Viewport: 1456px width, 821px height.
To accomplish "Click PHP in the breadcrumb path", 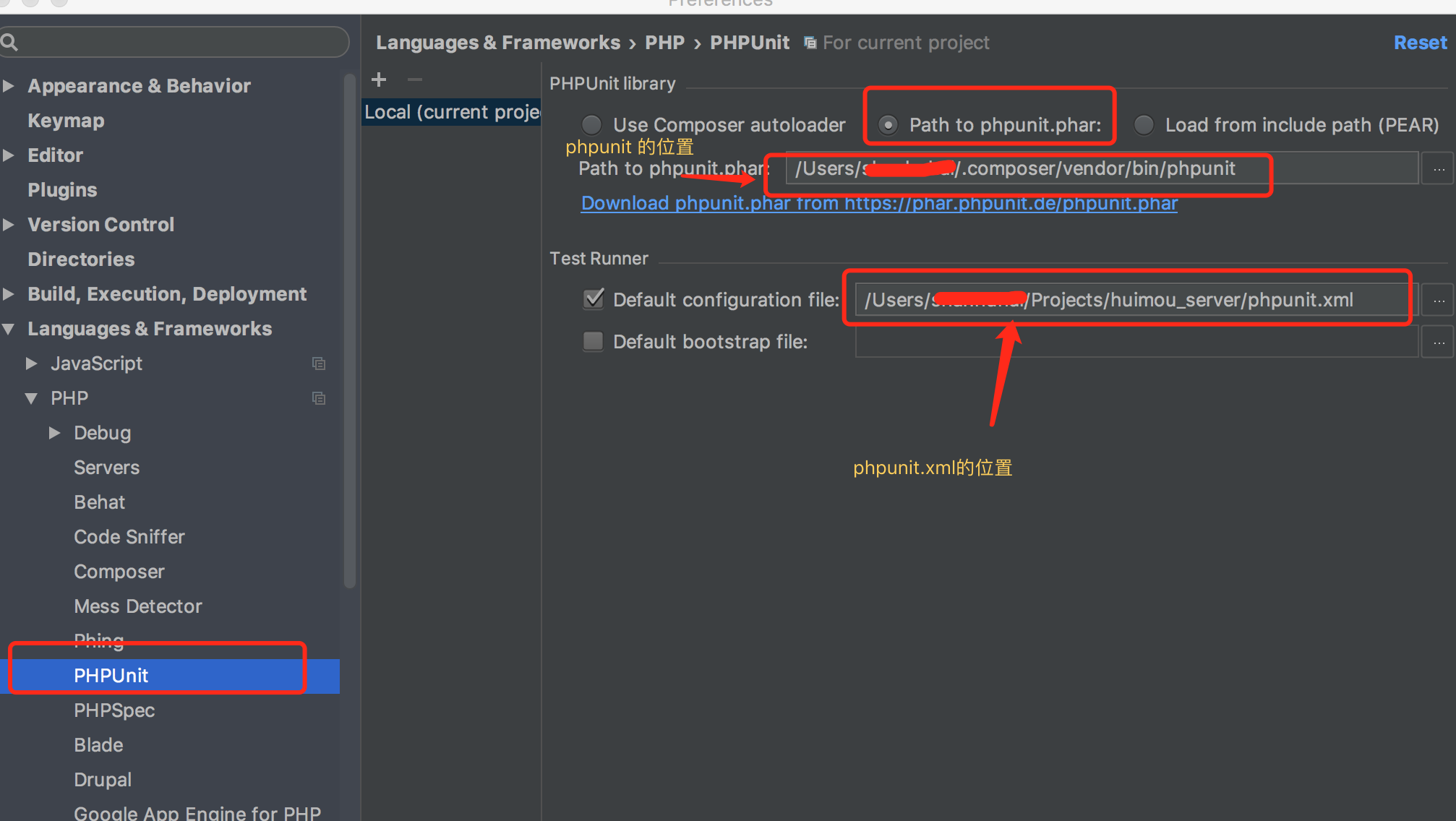I will tap(664, 43).
